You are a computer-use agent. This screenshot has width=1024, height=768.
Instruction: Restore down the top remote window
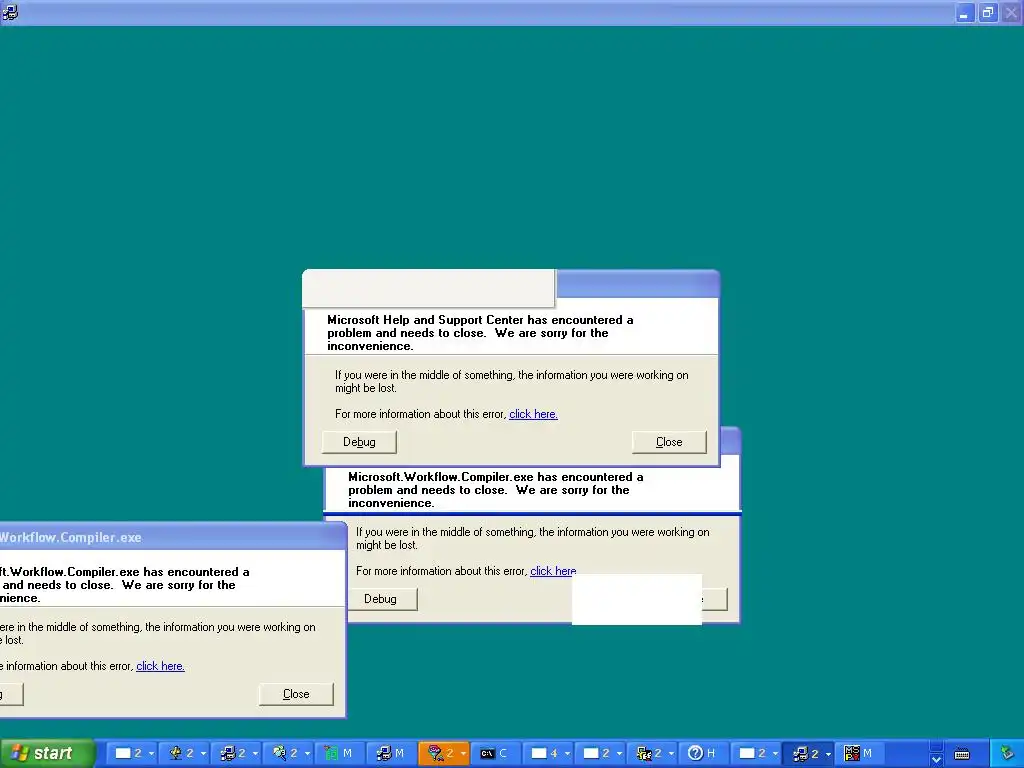[x=988, y=12]
